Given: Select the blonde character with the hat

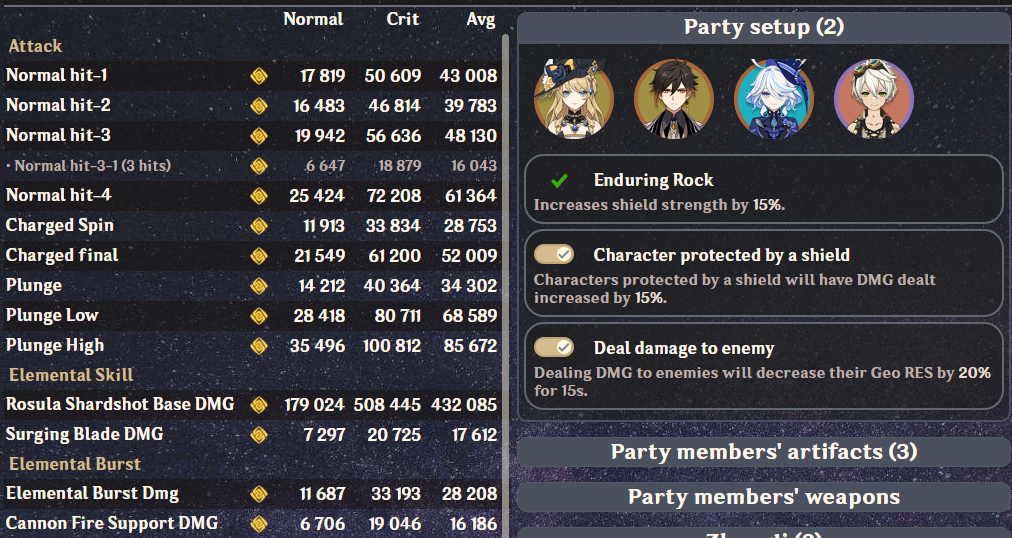Looking at the screenshot, I should (573, 98).
